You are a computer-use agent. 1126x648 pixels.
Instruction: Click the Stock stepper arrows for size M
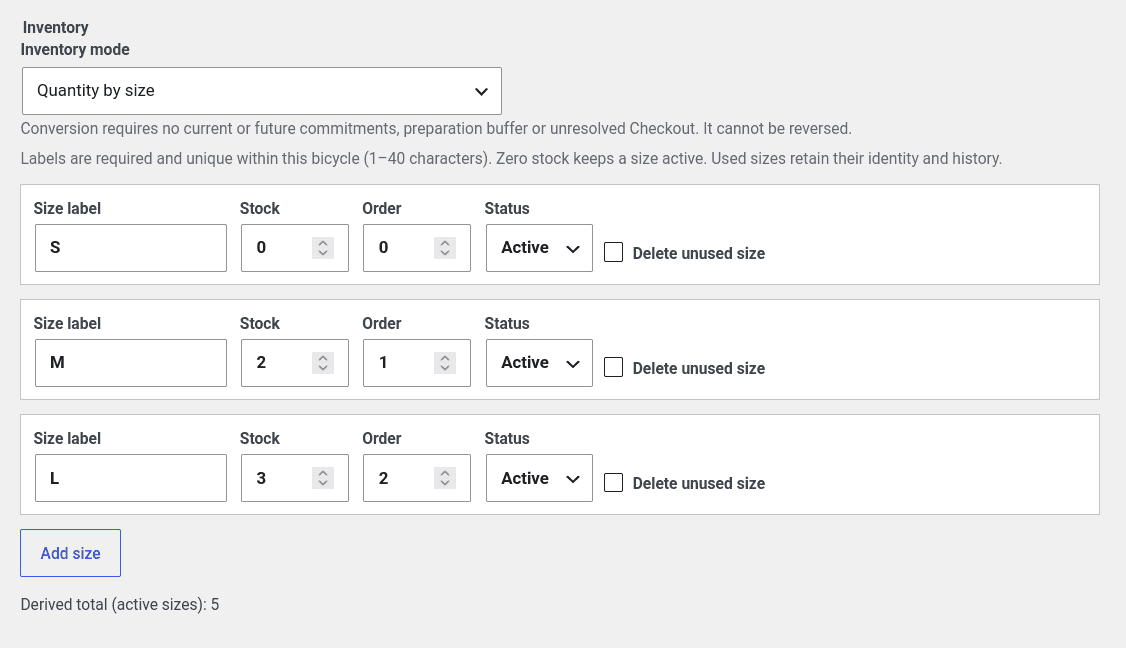(323, 363)
